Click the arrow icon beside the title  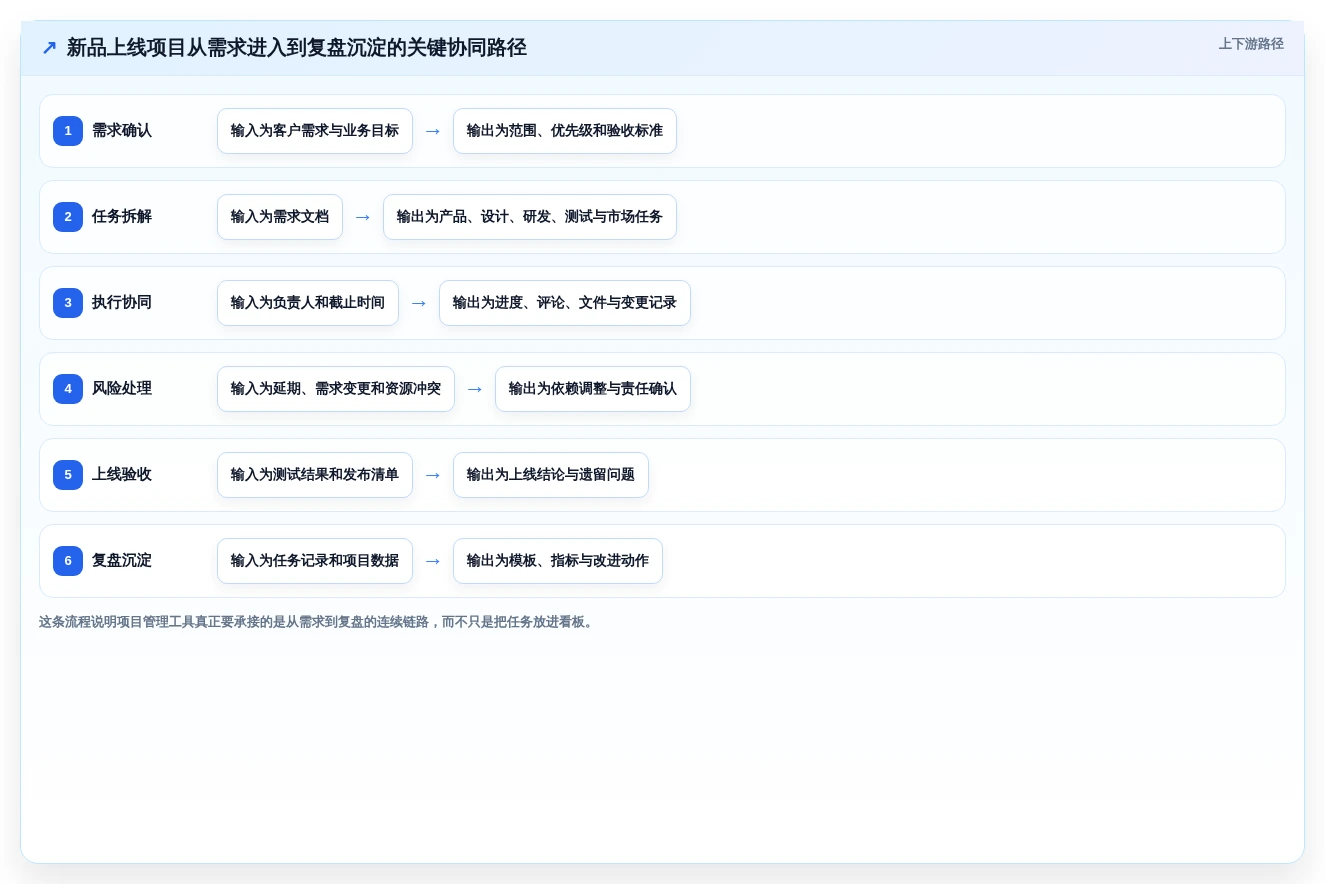49,47
